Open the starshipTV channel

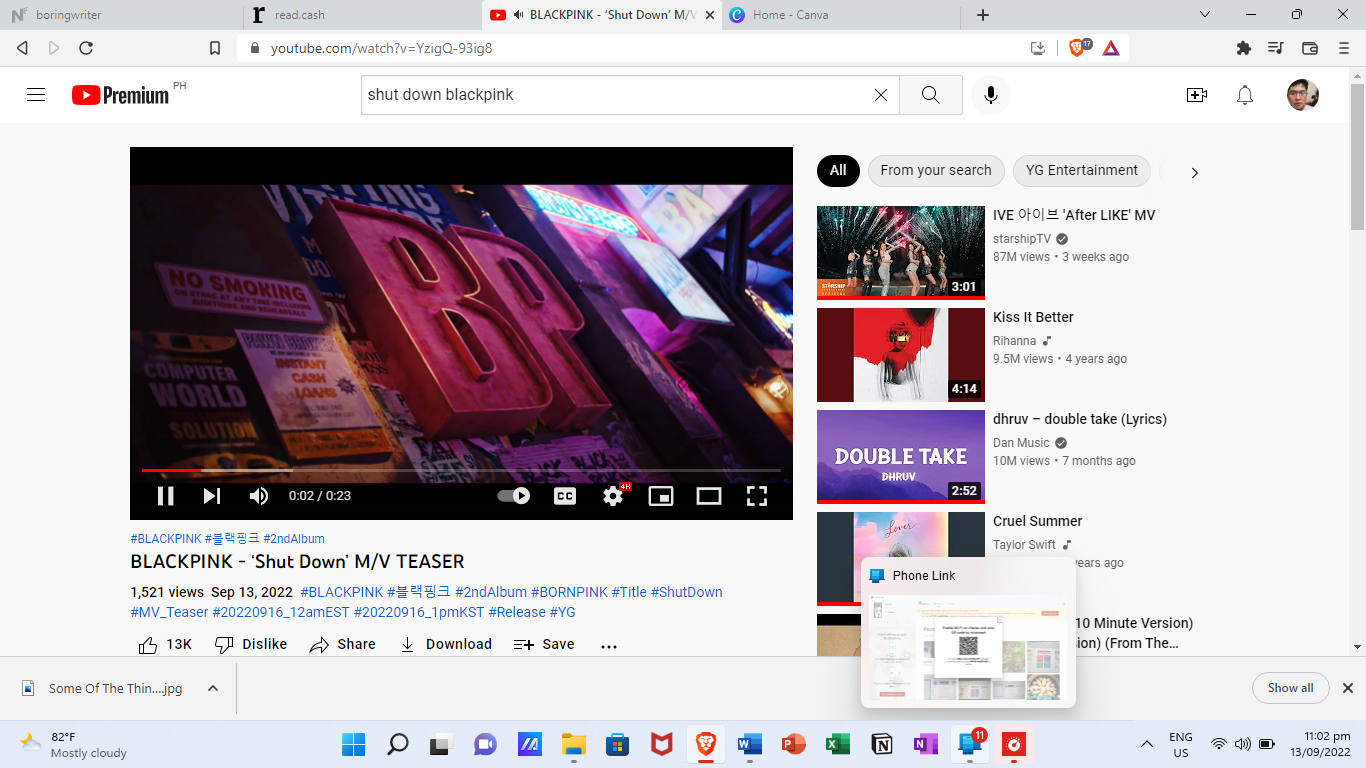click(x=1022, y=239)
